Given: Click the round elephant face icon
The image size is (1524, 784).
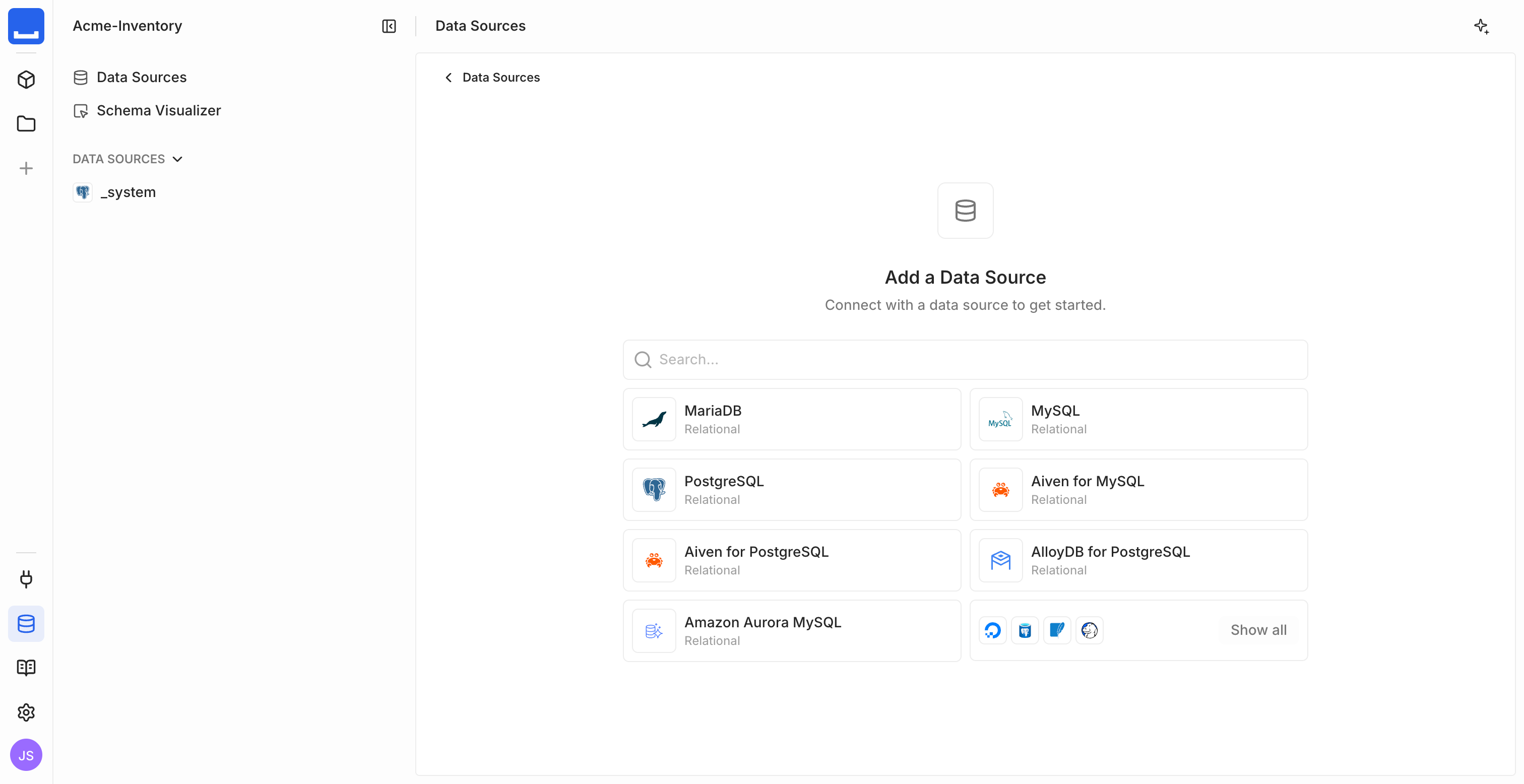Looking at the screenshot, I should [x=1089, y=630].
